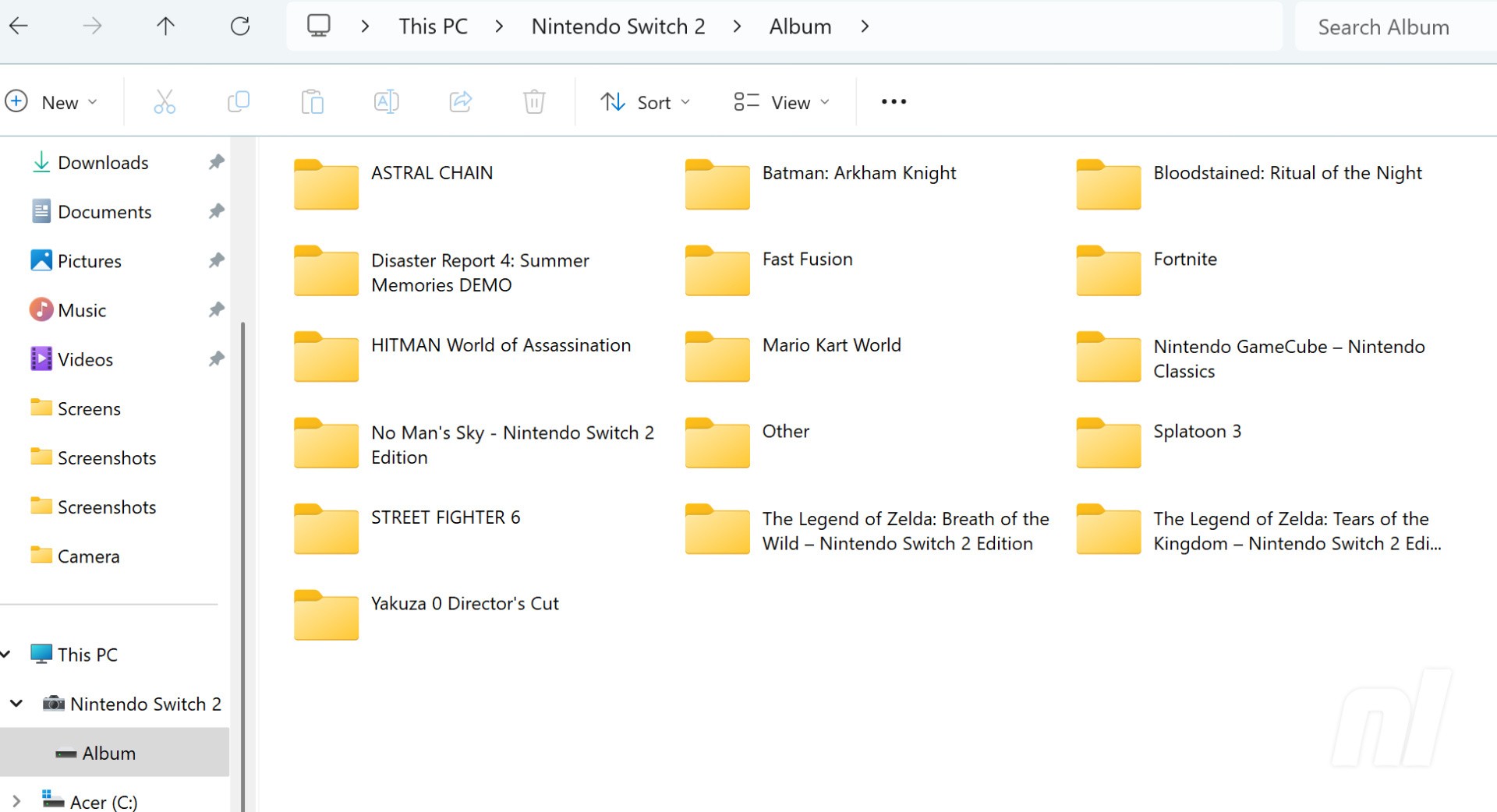Click the PC monitor icon in address bar
The image size is (1497, 812).
[318, 26]
